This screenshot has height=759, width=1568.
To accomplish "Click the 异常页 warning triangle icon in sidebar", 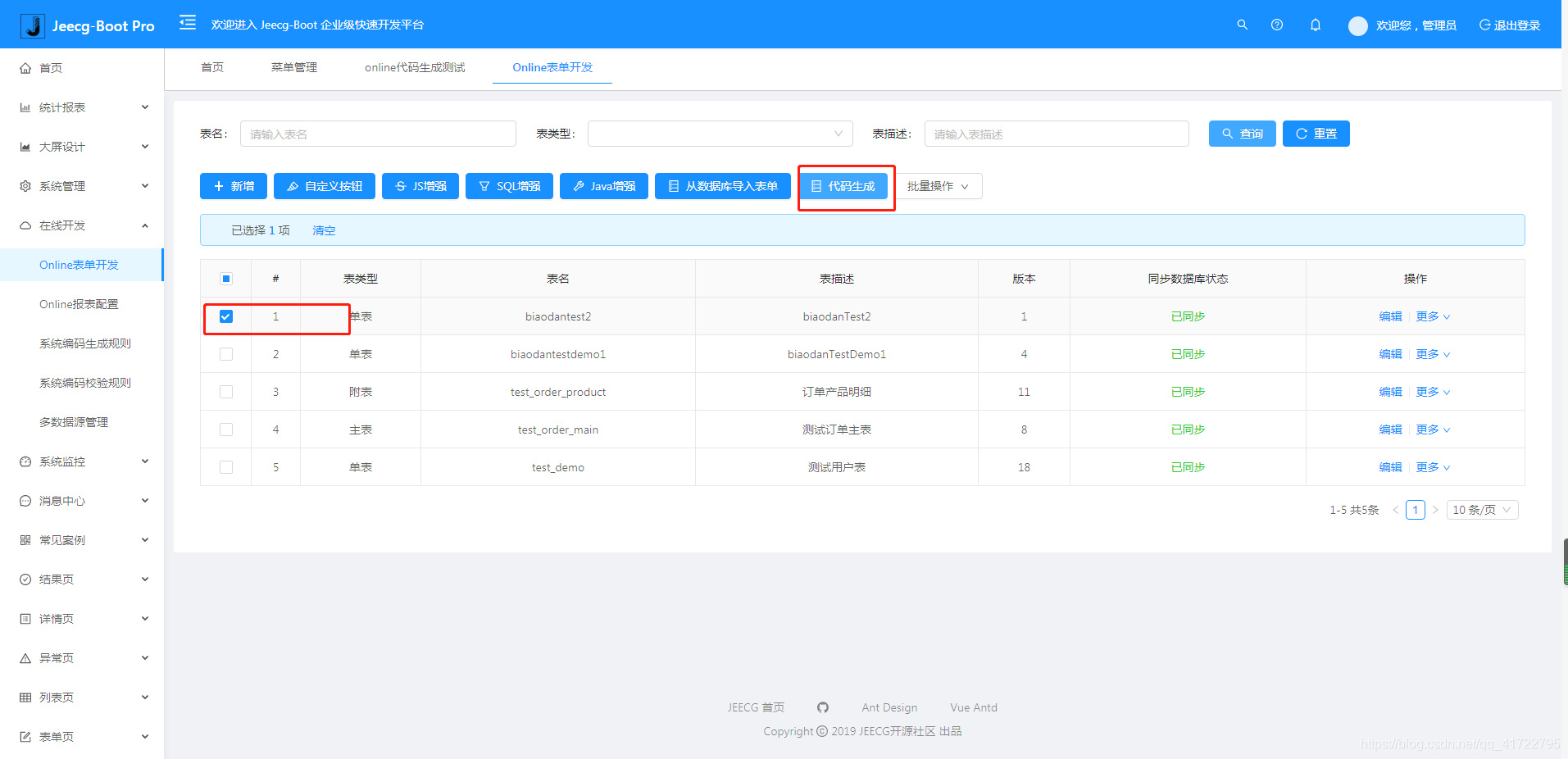I will tap(25, 658).
